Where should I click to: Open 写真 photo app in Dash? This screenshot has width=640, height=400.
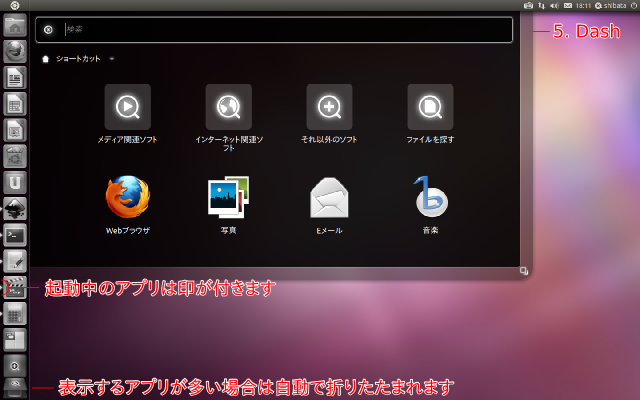pos(229,205)
